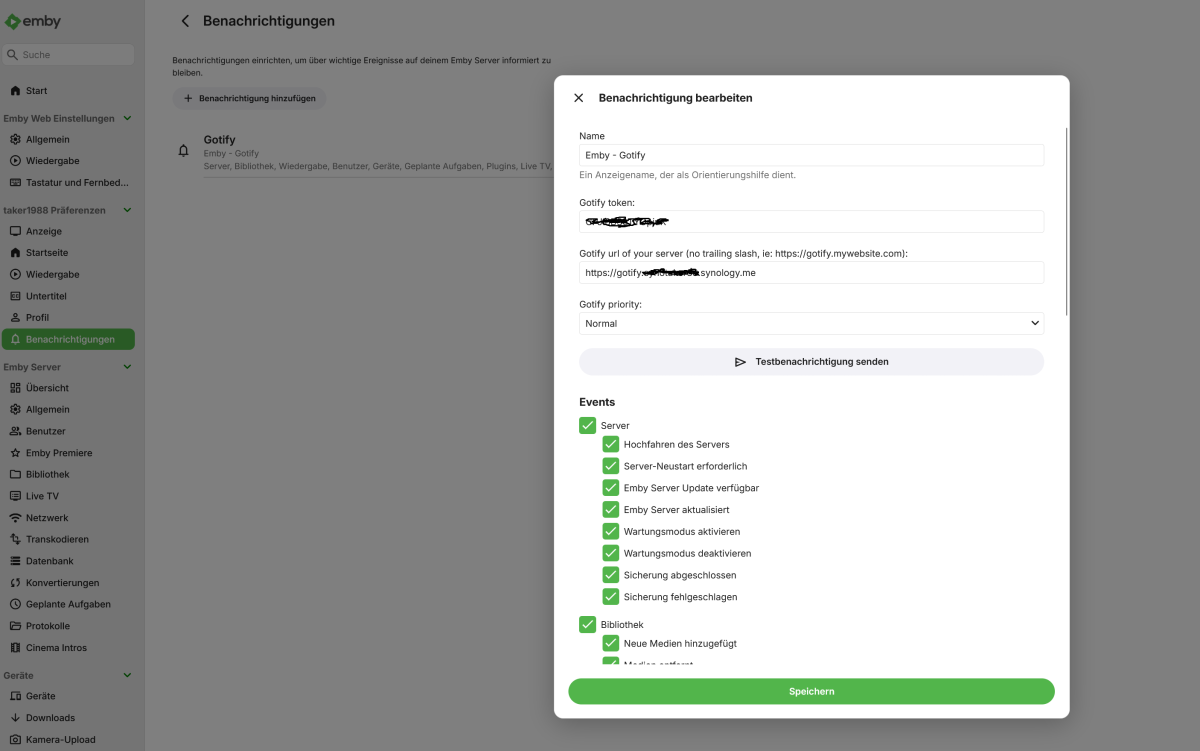
Task: Click the Geplante Aufgaben clock icon
Action: pos(15,605)
